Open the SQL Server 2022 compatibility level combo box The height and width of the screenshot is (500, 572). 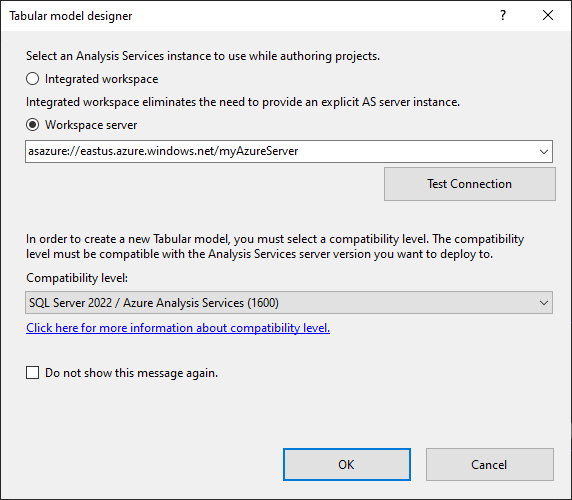coord(289,302)
